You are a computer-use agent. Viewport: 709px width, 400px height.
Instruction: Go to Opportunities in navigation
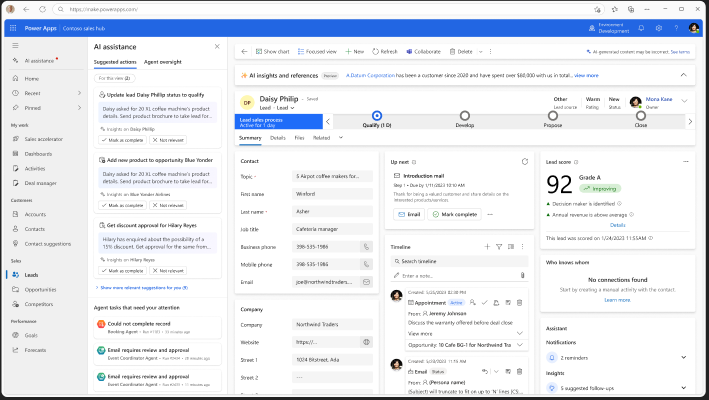(x=40, y=290)
